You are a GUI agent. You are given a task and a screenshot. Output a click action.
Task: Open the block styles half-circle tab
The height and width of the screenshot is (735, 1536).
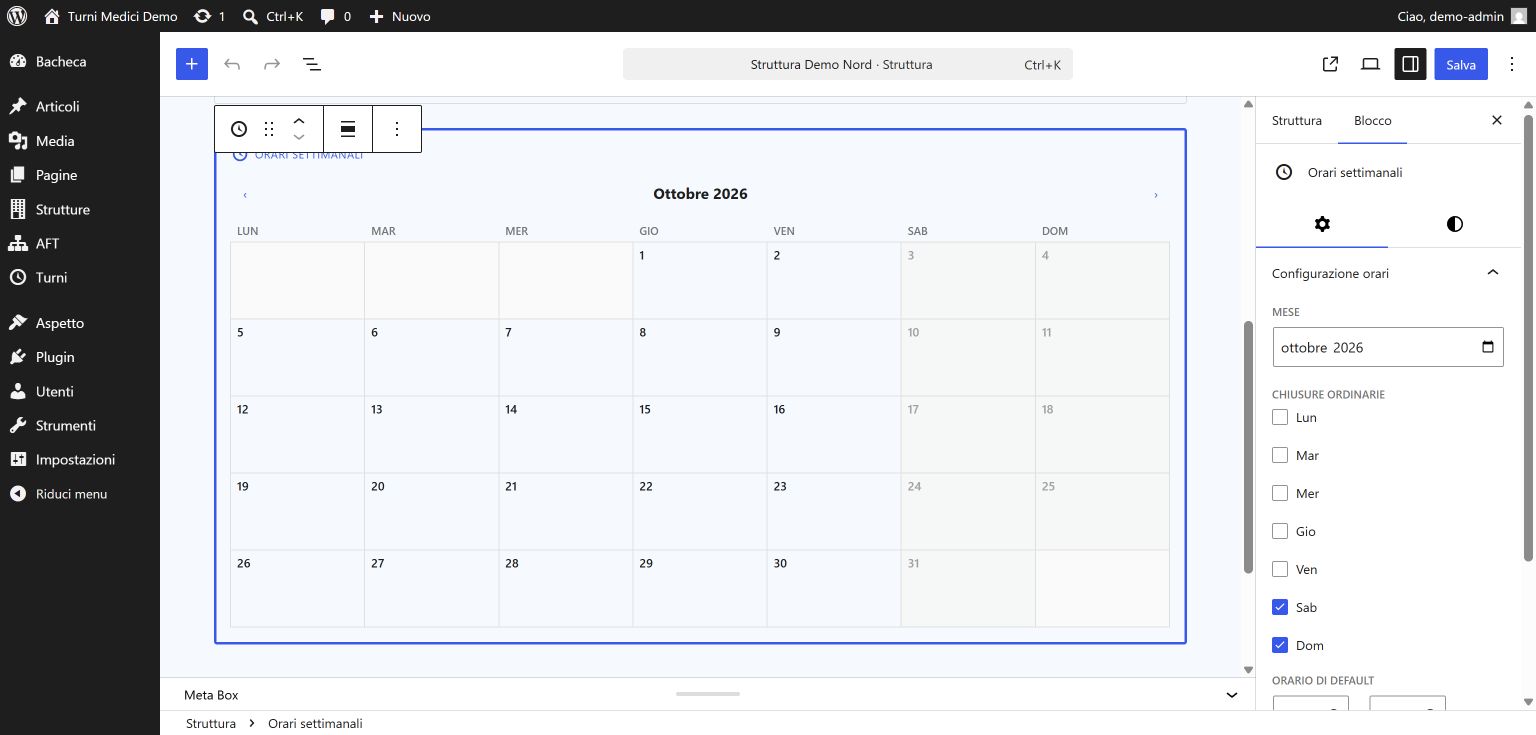(x=1454, y=224)
